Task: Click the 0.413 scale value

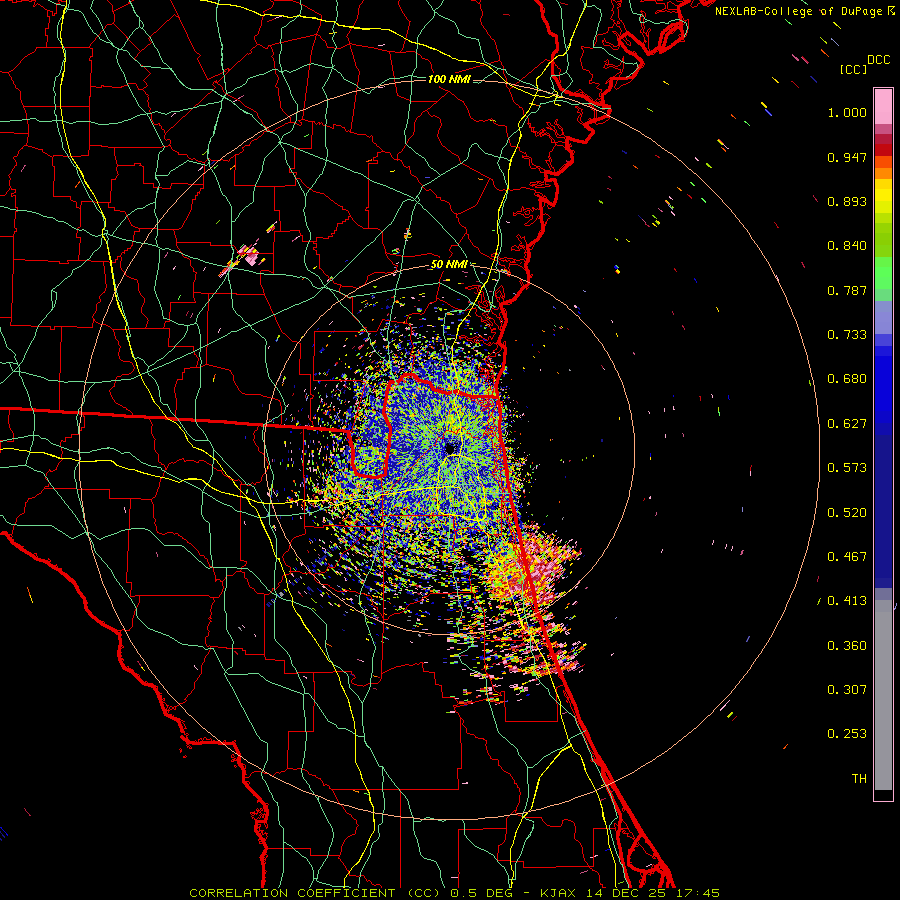Action: pos(847,601)
